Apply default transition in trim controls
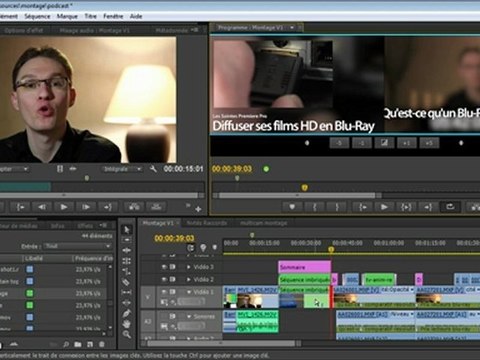 coord(384,143)
